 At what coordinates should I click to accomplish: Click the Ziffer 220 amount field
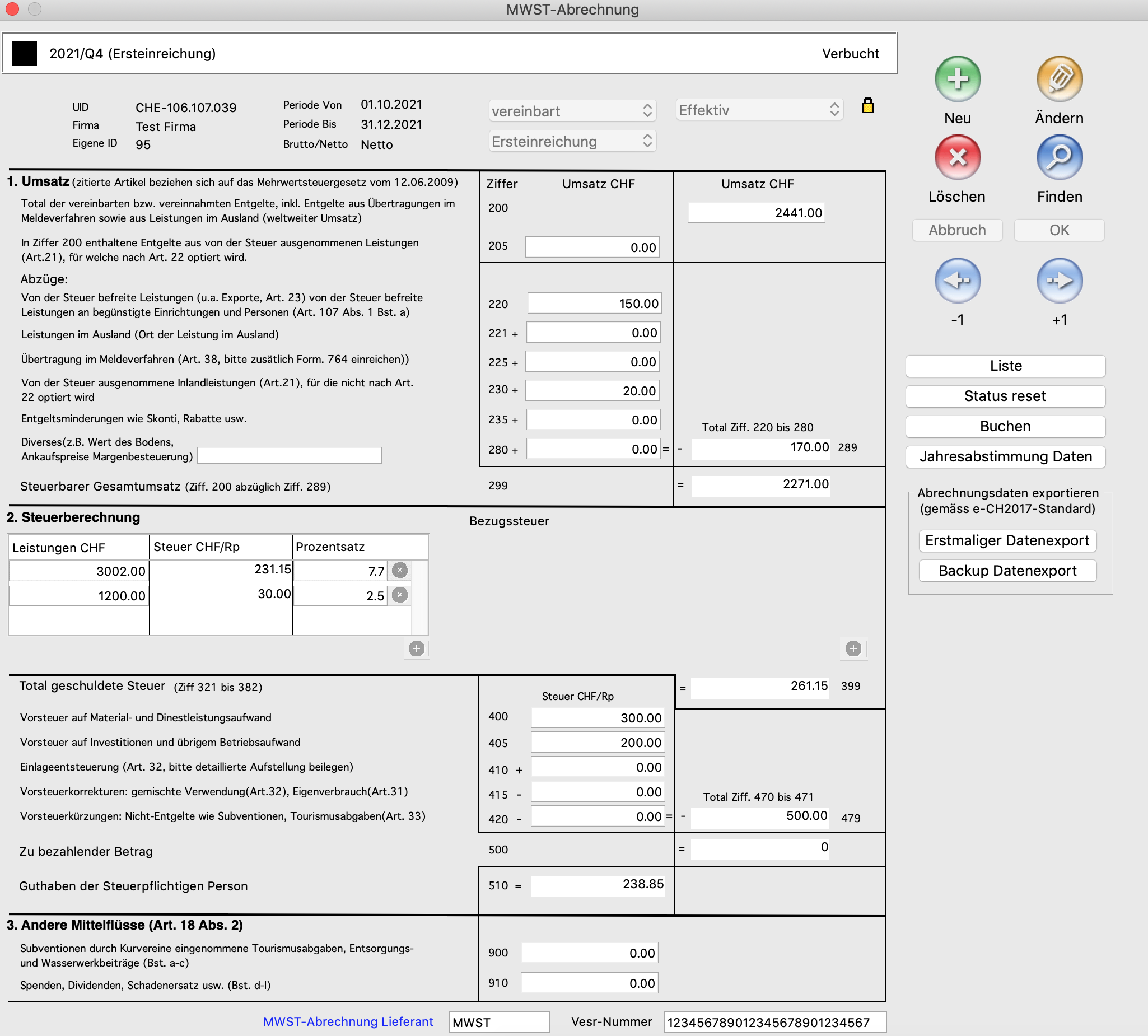pyautogui.click(x=594, y=304)
